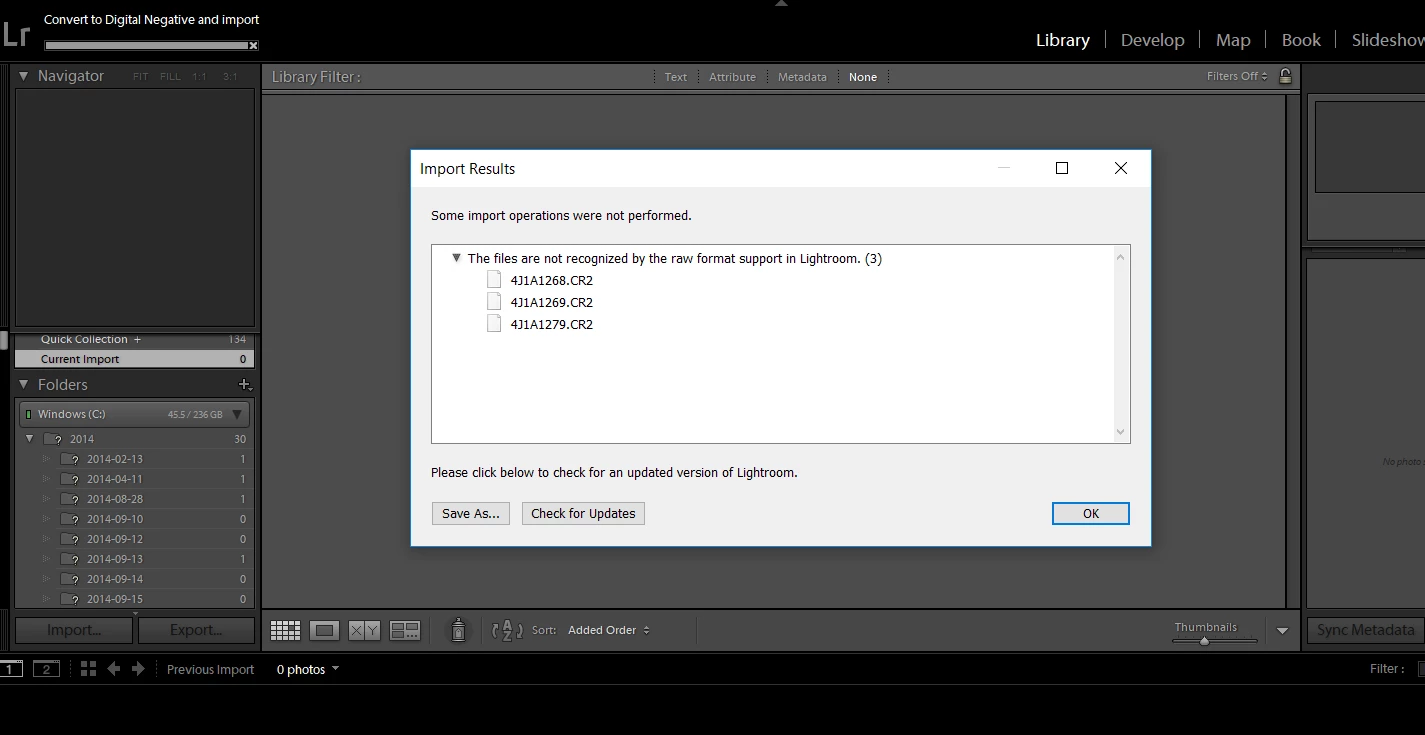Click the Lightroom Lr logo
The width and height of the screenshot is (1425, 735).
pyautogui.click(x=16, y=35)
